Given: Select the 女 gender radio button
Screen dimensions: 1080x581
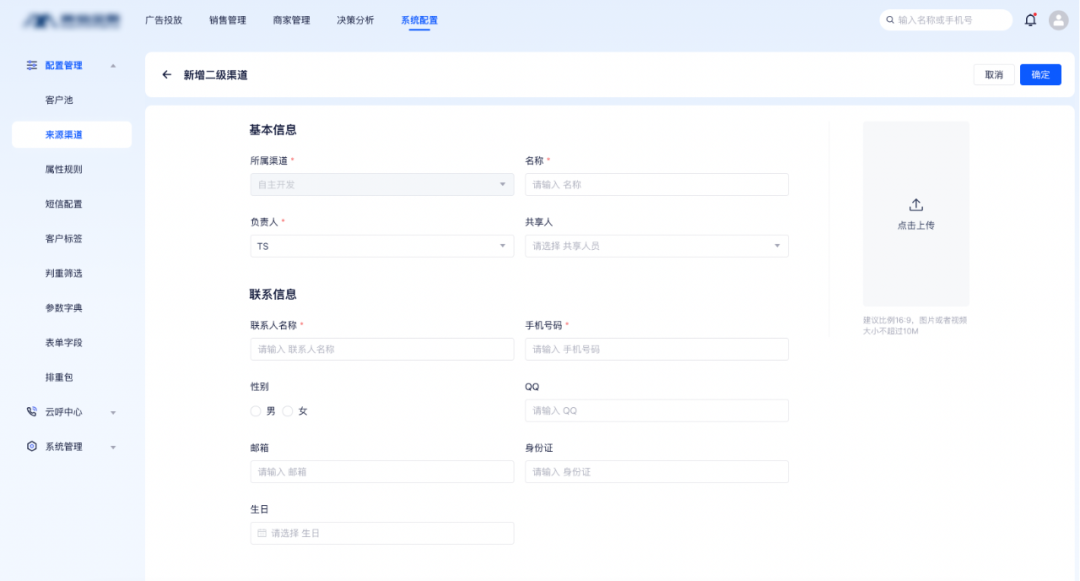Looking at the screenshot, I should click(x=290, y=409).
